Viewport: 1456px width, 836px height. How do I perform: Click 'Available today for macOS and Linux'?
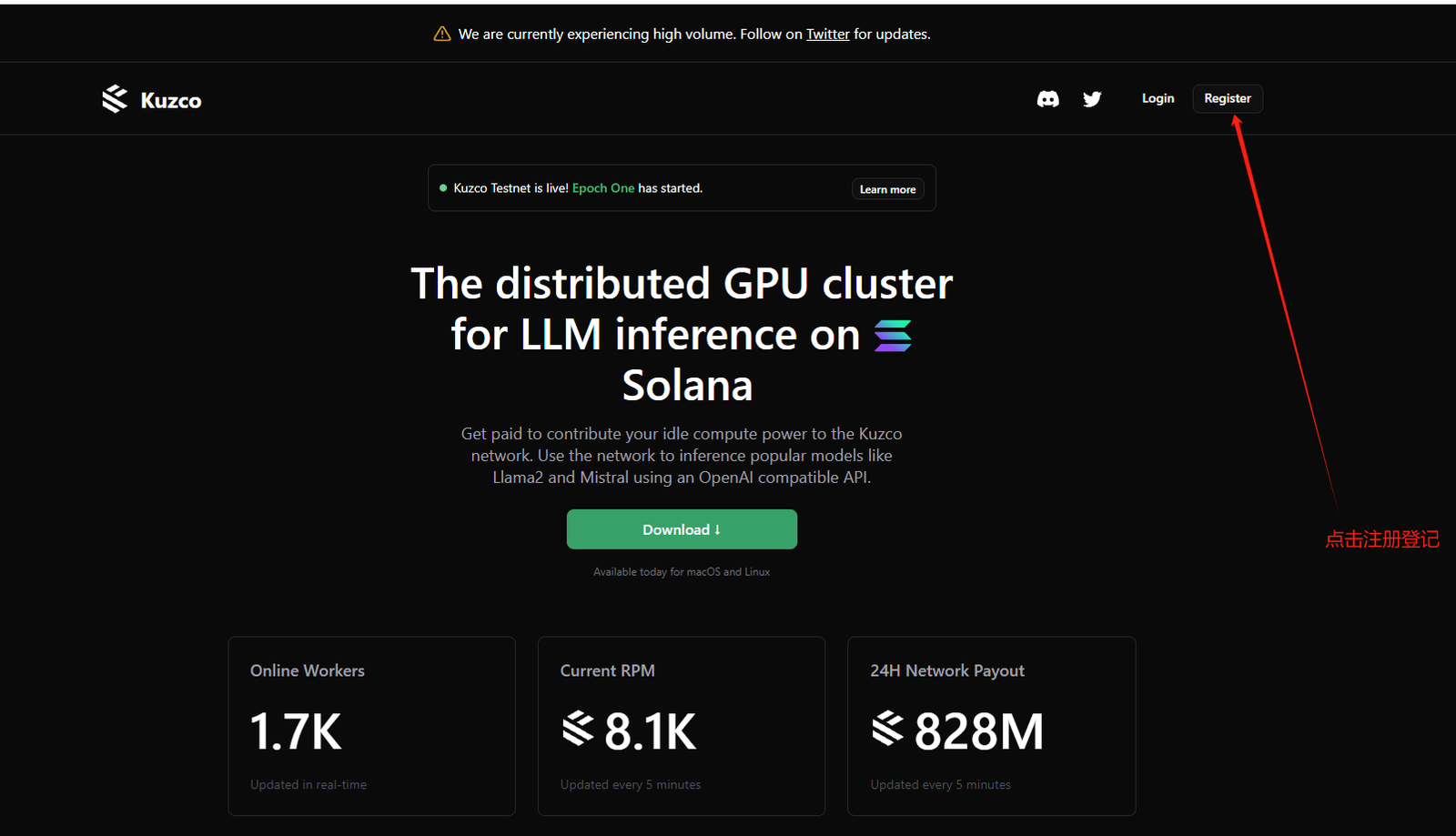pyautogui.click(x=682, y=571)
